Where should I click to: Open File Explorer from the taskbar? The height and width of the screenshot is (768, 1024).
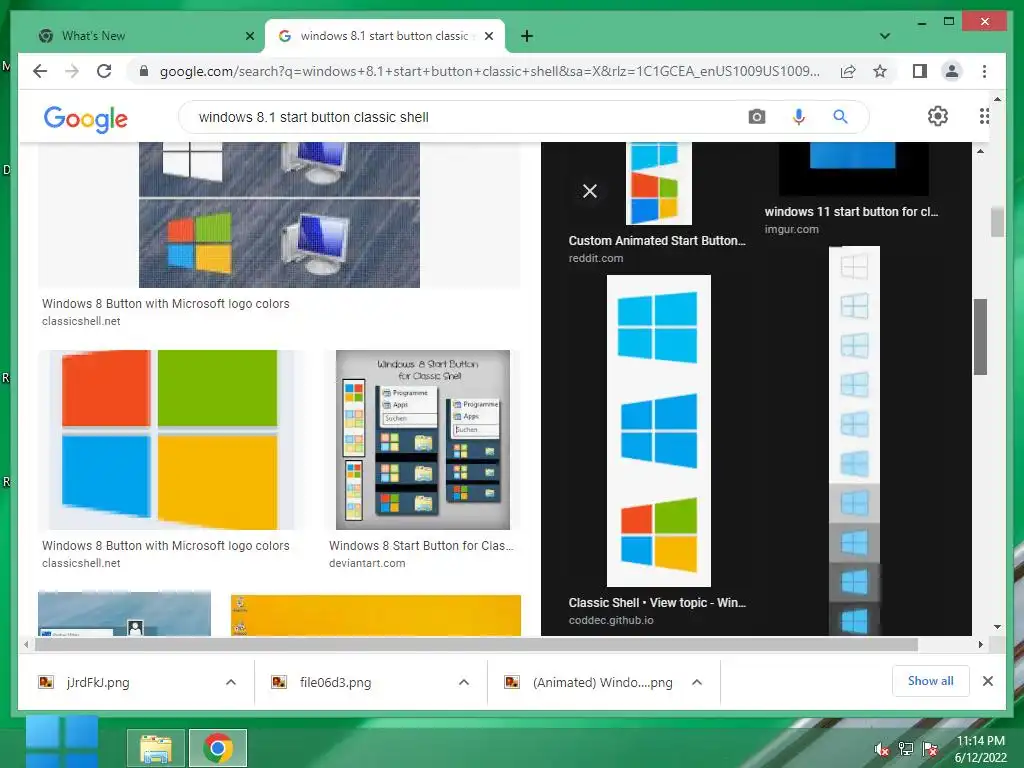[x=155, y=748]
